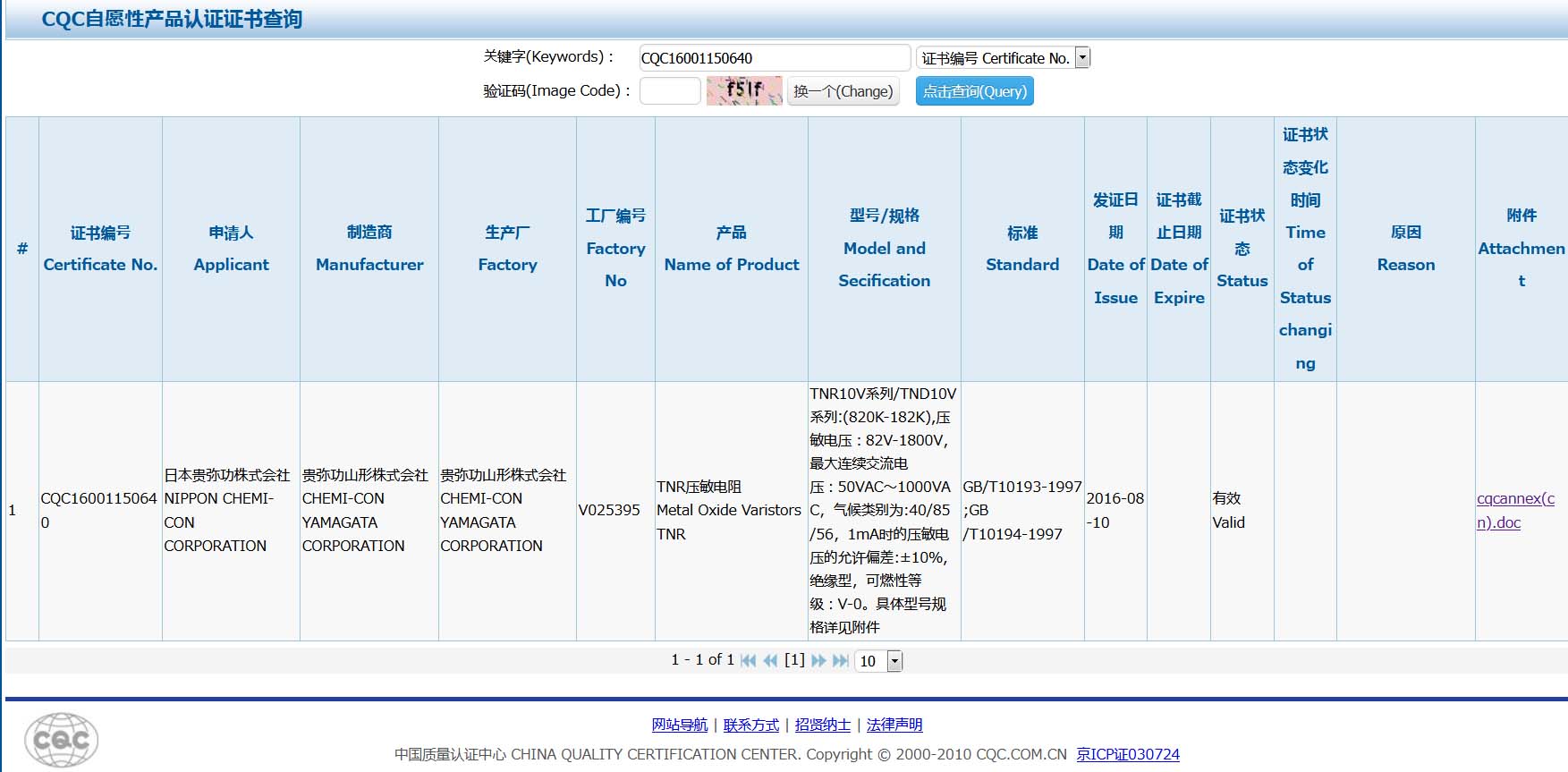Viewport: 1568px width, 772px height.
Task: Click the Time of Status changing header
Action: point(1305,249)
